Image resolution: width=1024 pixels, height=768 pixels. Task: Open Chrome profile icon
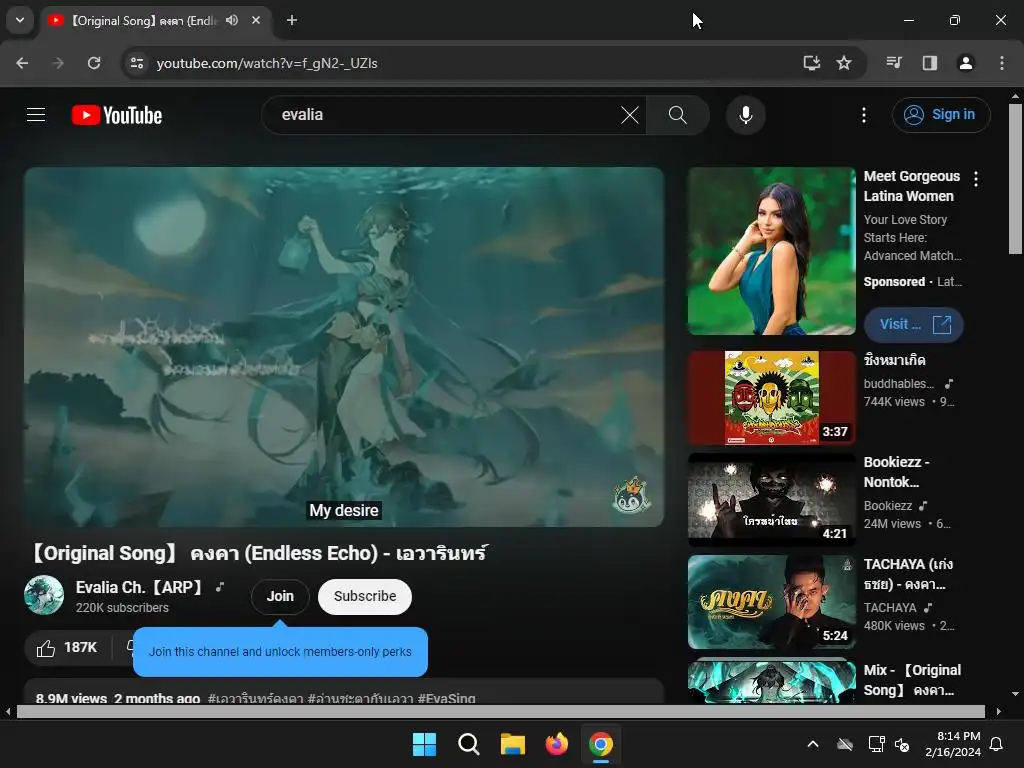965,63
